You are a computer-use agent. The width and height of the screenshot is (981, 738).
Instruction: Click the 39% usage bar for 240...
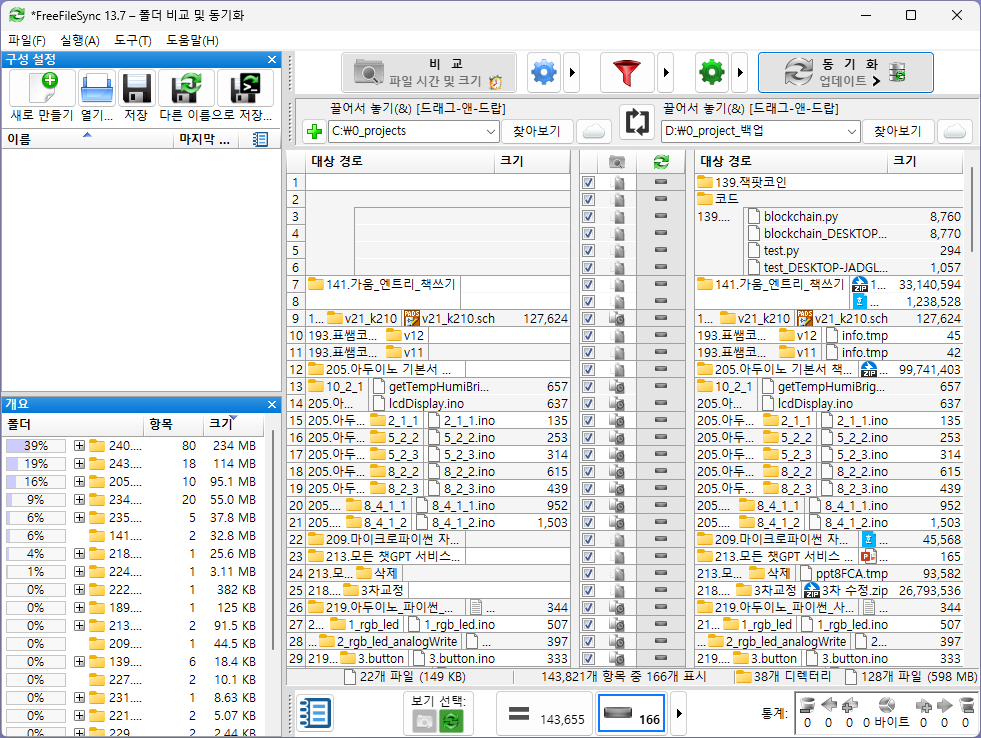[36, 446]
